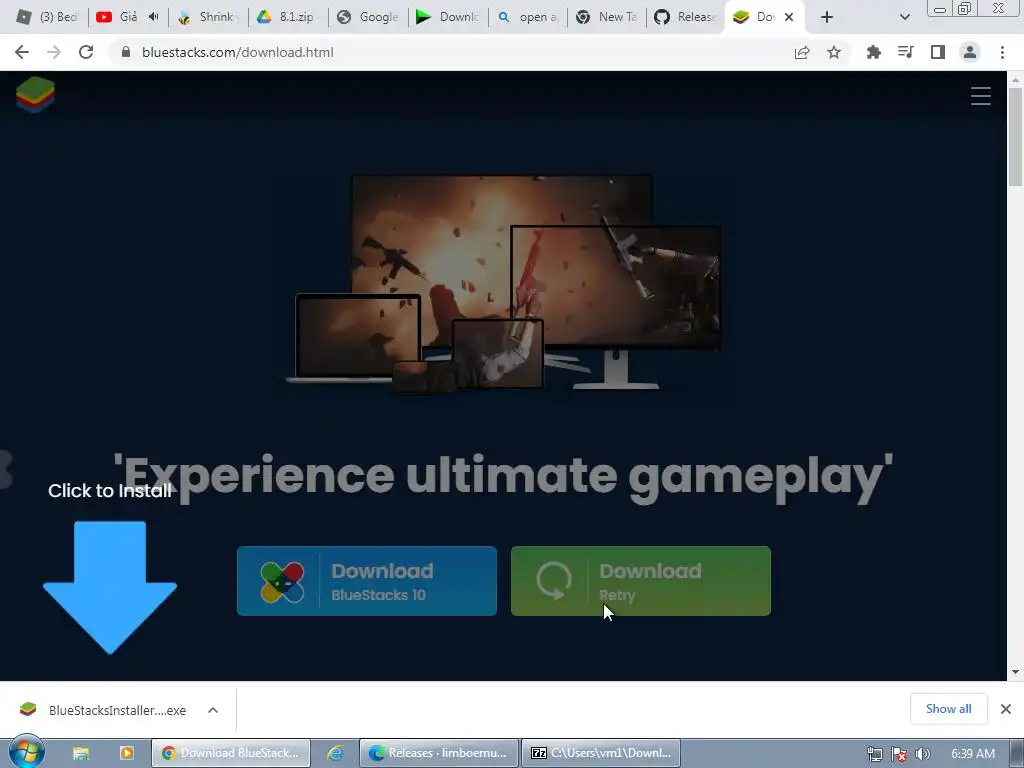Click the forward navigation arrow
Viewport: 1024px width, 768px height.
pyautogui.click(x=54, y=52)
